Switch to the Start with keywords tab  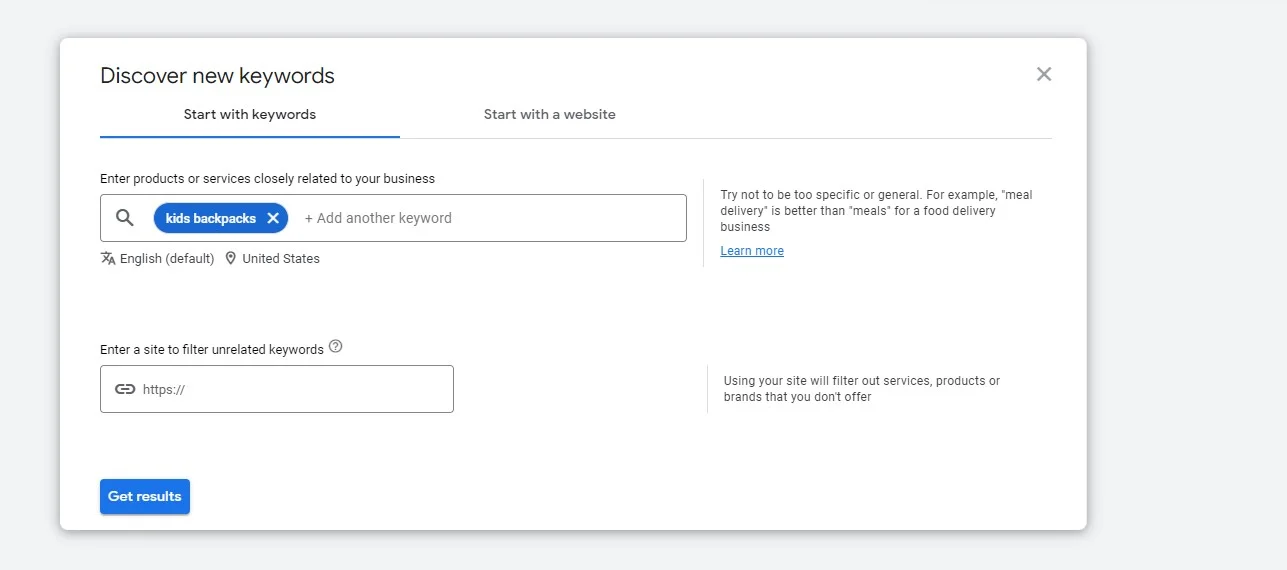pos(249,115)
